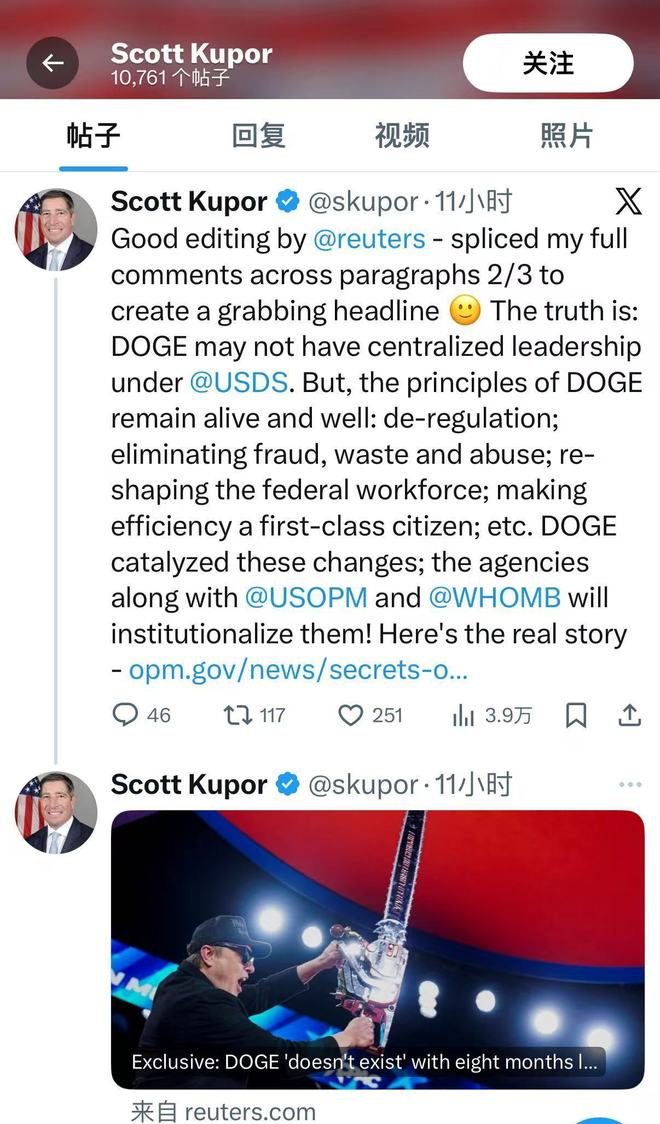
Task: Open the opm.gov/news article link
Action: (x=298, y=670)
